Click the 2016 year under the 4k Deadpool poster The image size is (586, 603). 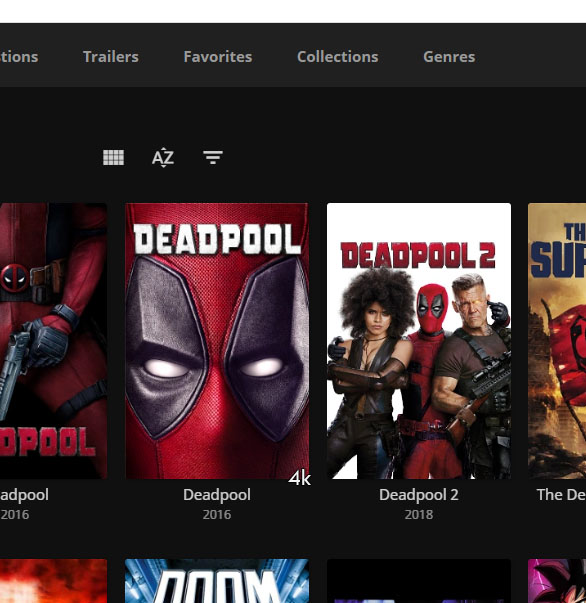217,515
